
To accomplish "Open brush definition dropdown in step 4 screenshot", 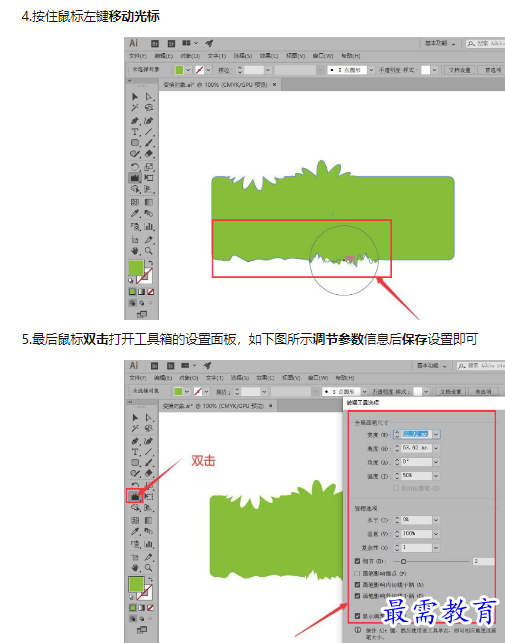I will (x=371, y=70).
